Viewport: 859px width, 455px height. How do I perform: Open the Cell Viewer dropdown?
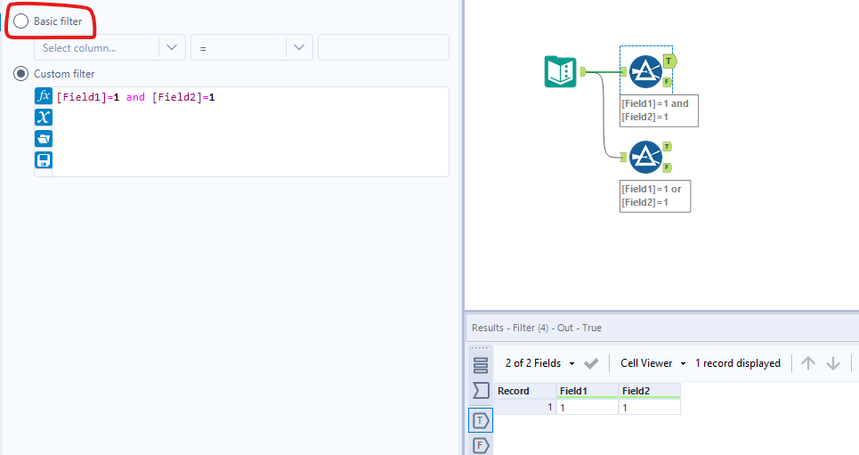coord(653,363)
